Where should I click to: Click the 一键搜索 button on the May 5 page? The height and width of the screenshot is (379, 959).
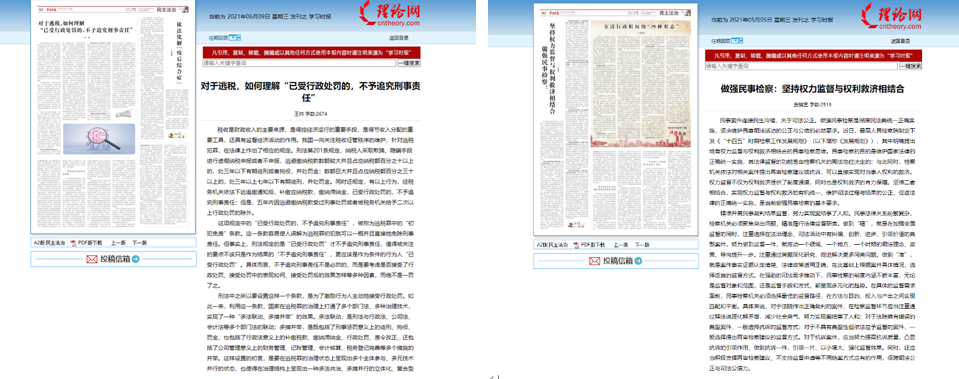pyautogui.click(x=910, y=66)
